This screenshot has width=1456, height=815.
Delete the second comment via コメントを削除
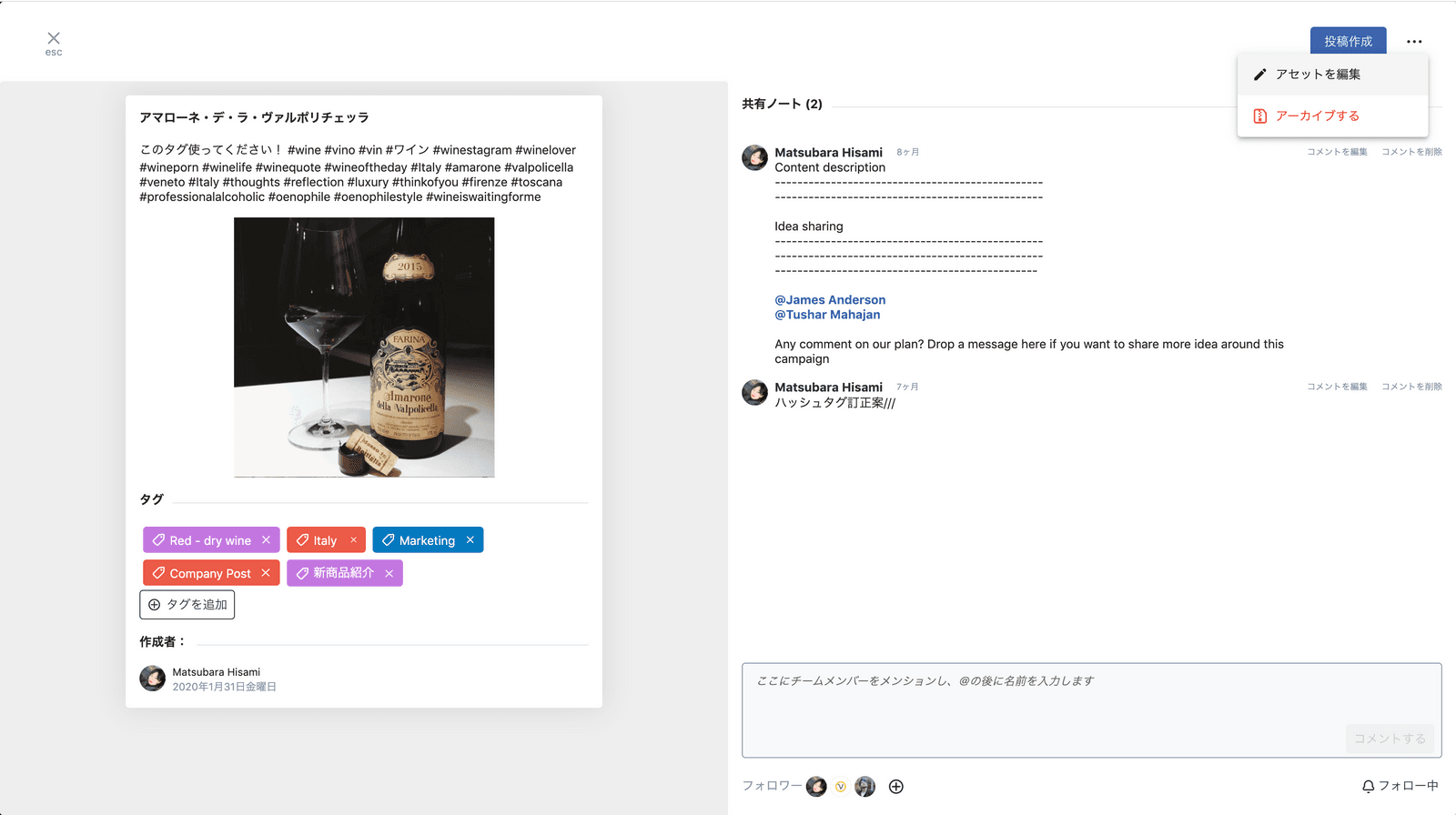pyautogui.click(x=1411, y=387)
